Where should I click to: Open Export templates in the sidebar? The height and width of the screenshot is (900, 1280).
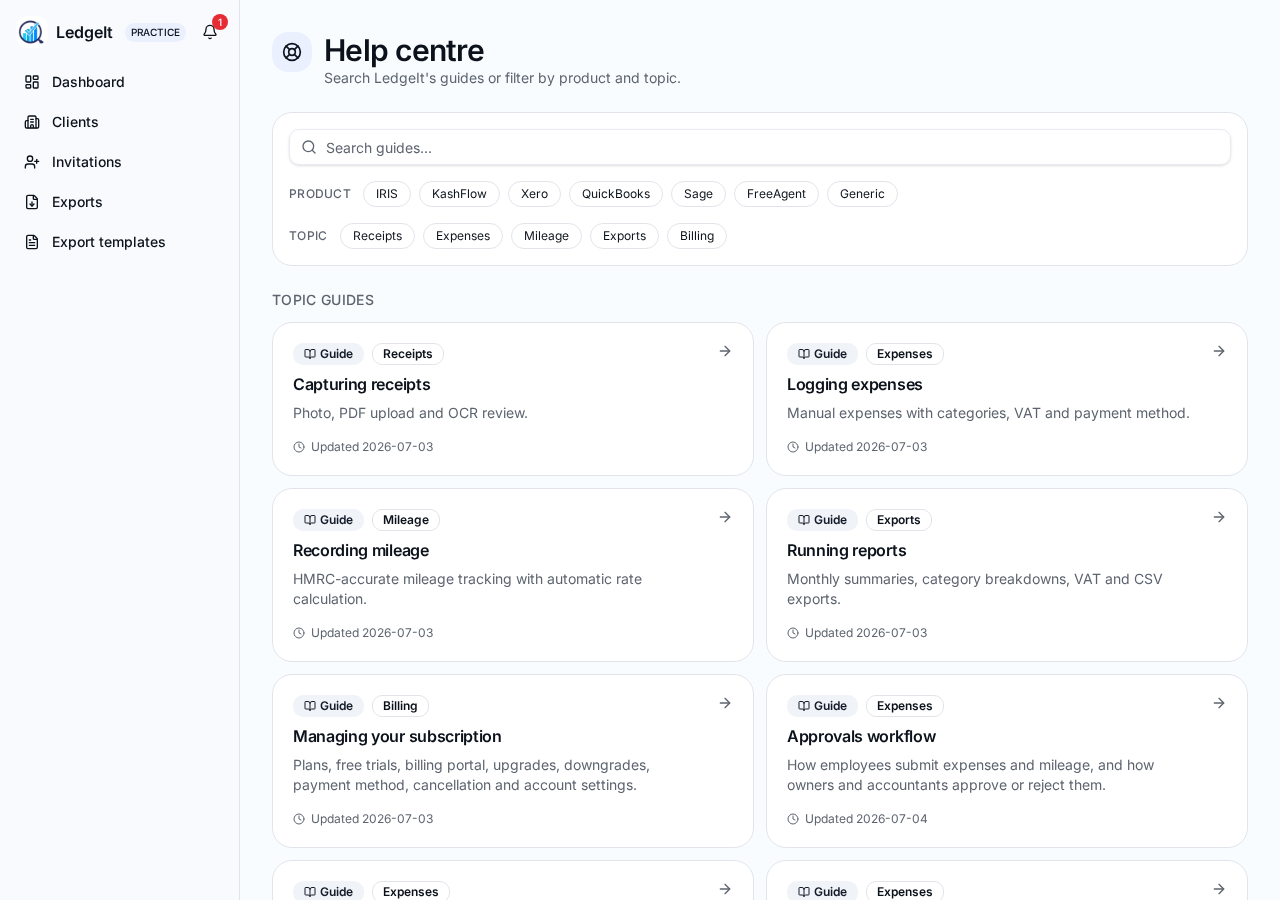(x=120, y=242)
